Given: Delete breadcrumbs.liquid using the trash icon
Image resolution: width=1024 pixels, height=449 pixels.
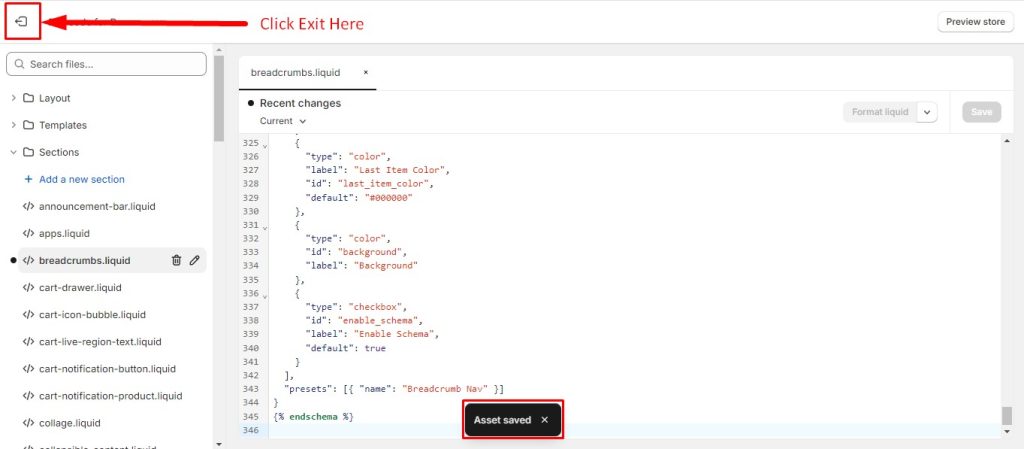Looking at the screenshot, I should tap(176, 260).
